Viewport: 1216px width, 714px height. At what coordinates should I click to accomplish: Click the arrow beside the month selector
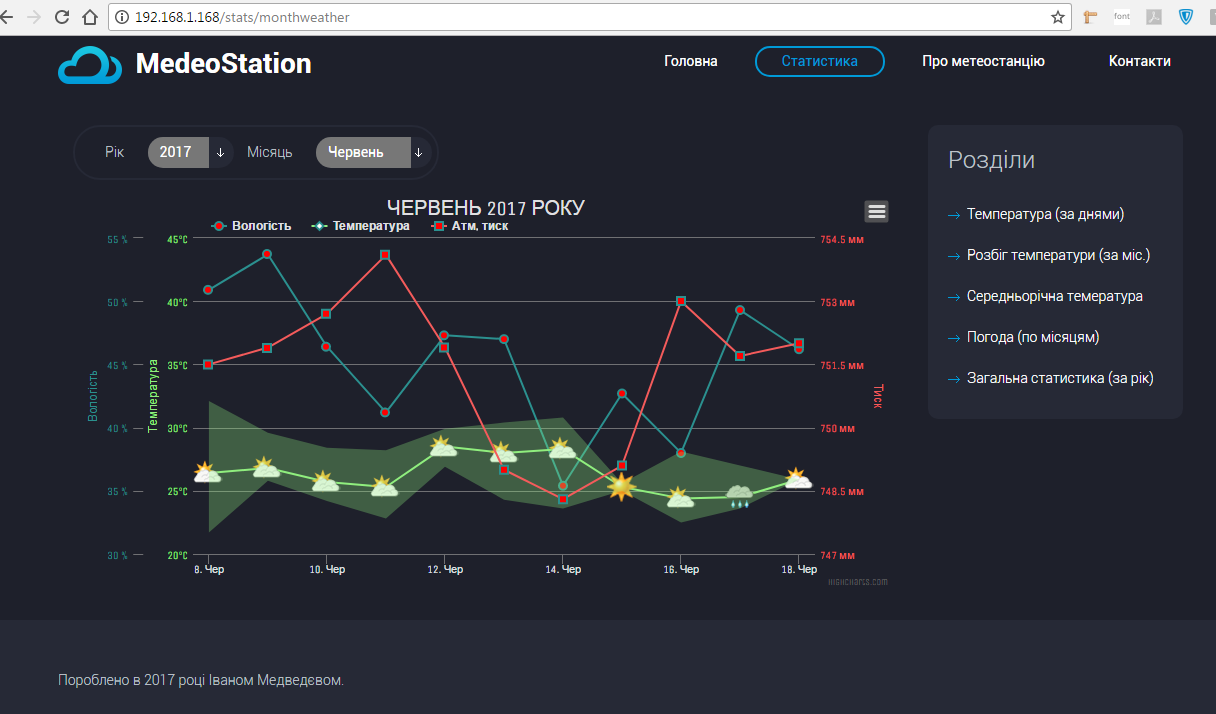tap(419, 153)
